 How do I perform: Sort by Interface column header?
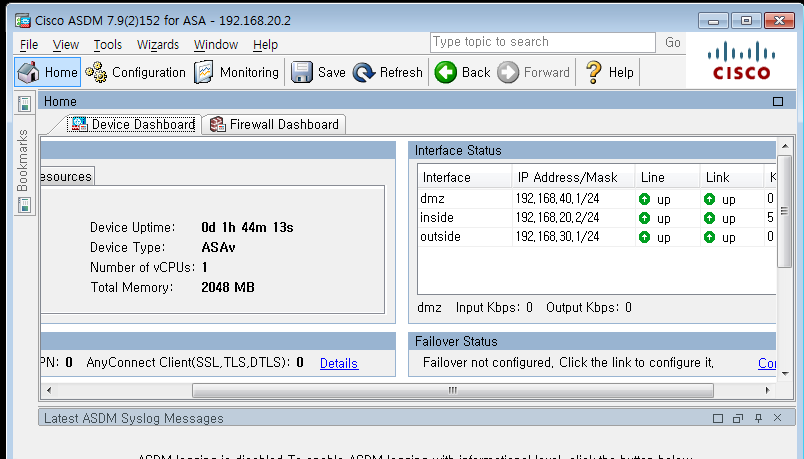point(465,177)
